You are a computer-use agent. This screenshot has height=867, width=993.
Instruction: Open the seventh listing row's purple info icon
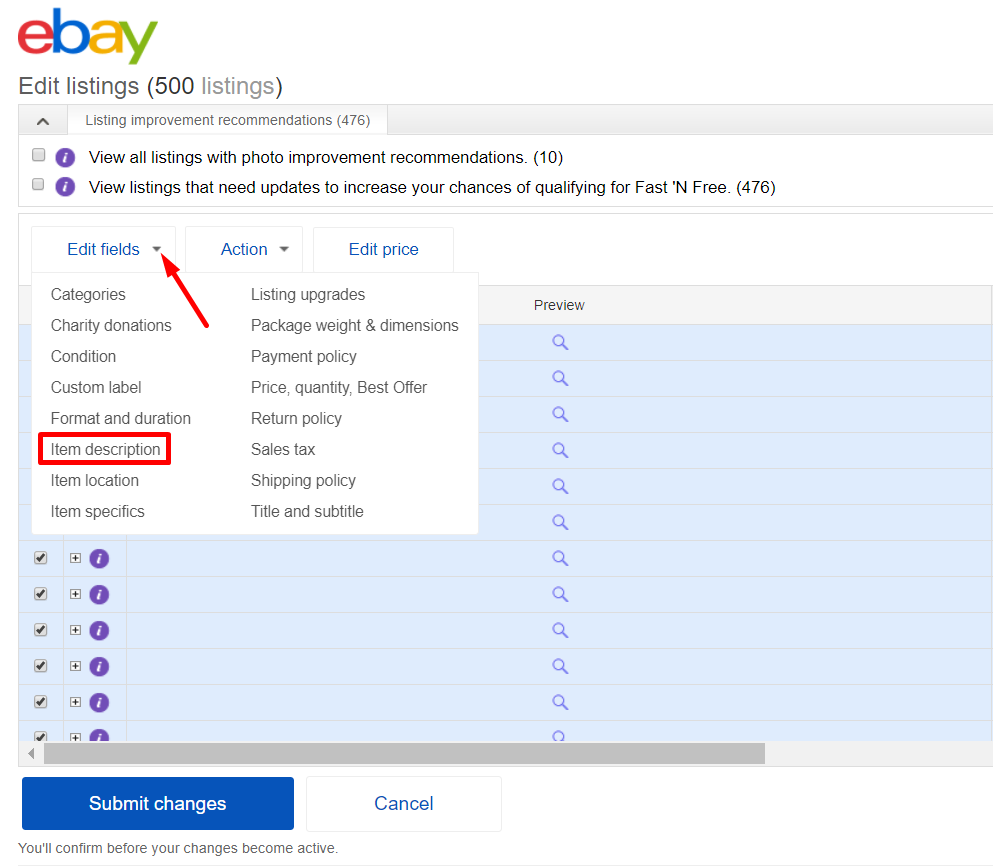(x=99, y=559)
